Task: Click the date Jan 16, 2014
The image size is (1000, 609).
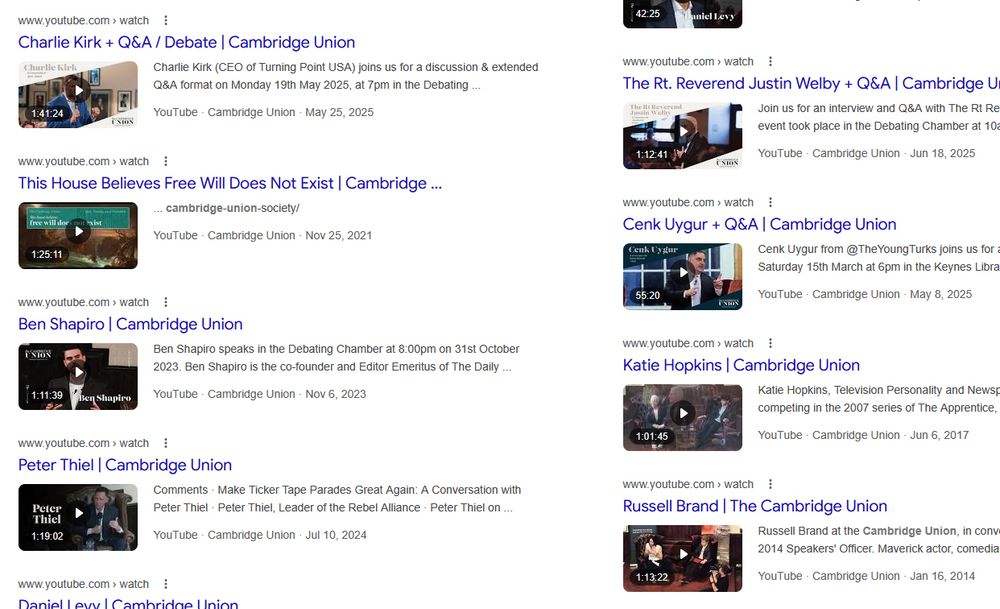Action: point(943,576)
